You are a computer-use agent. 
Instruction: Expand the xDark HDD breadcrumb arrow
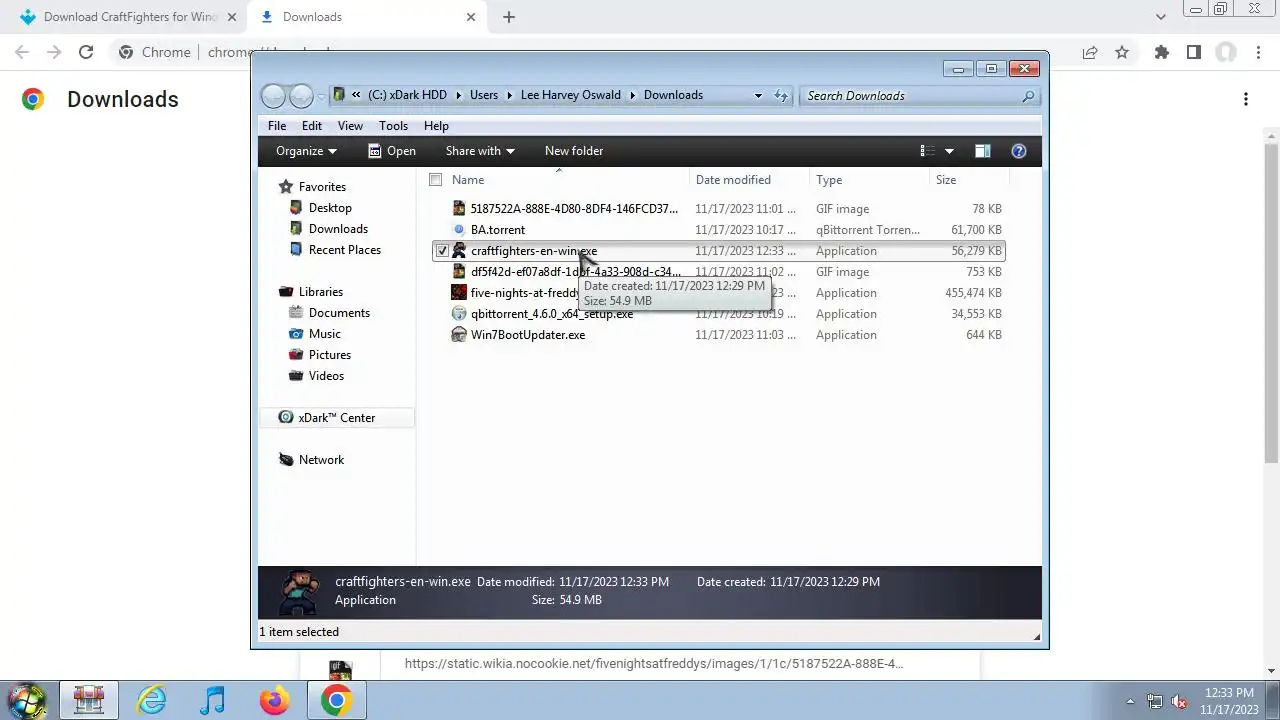(459, 96)
